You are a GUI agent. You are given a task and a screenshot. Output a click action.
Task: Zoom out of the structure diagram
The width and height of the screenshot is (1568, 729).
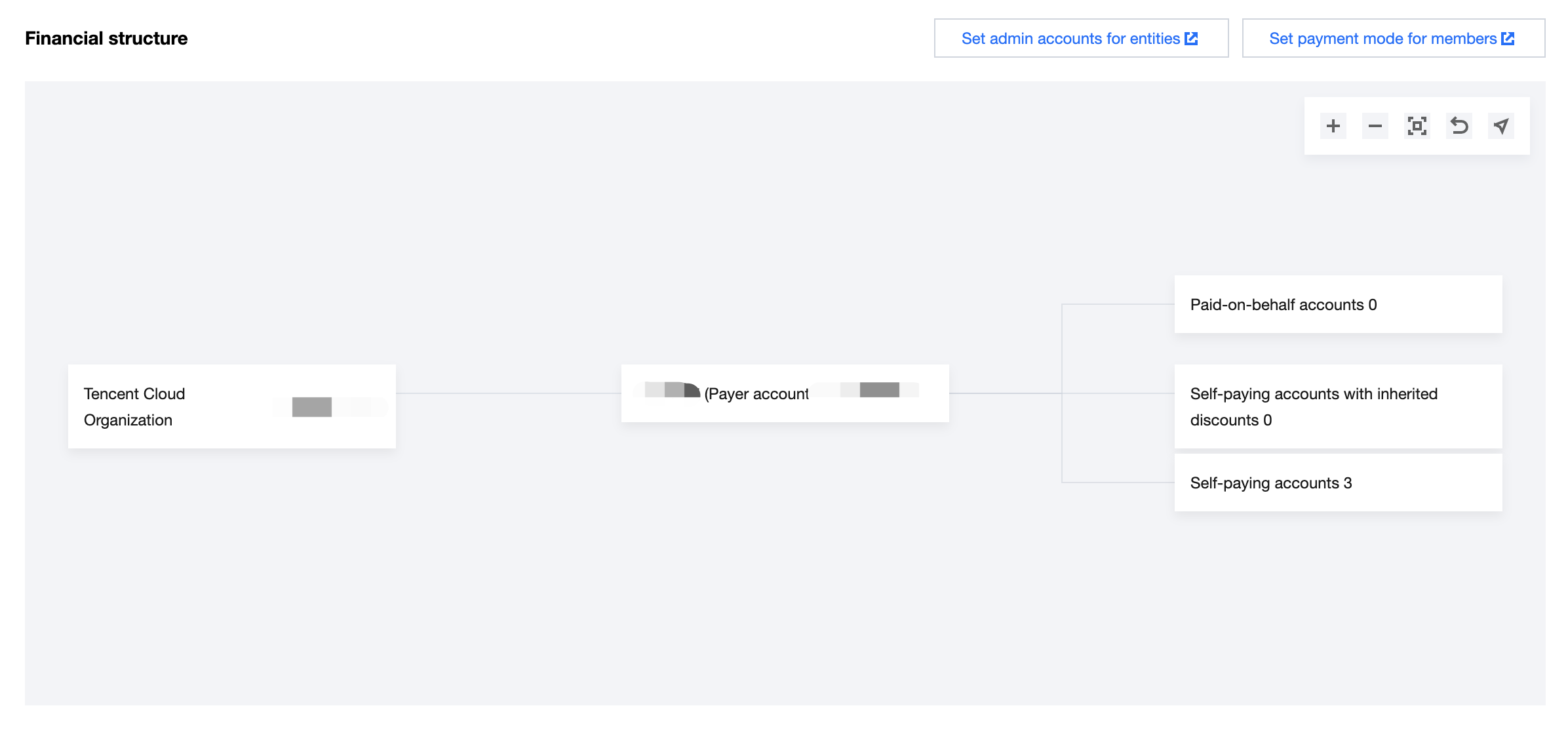point(1375,126)
